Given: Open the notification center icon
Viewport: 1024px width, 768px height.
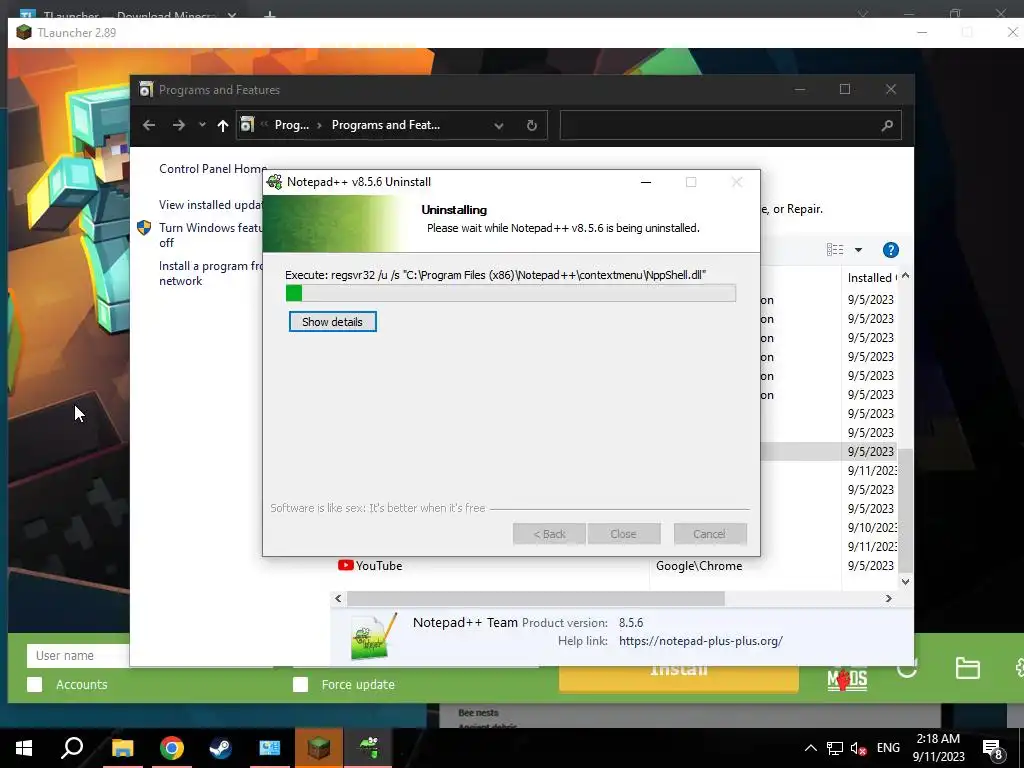Looking at the screenshot, I should click(x=993, y=749).
